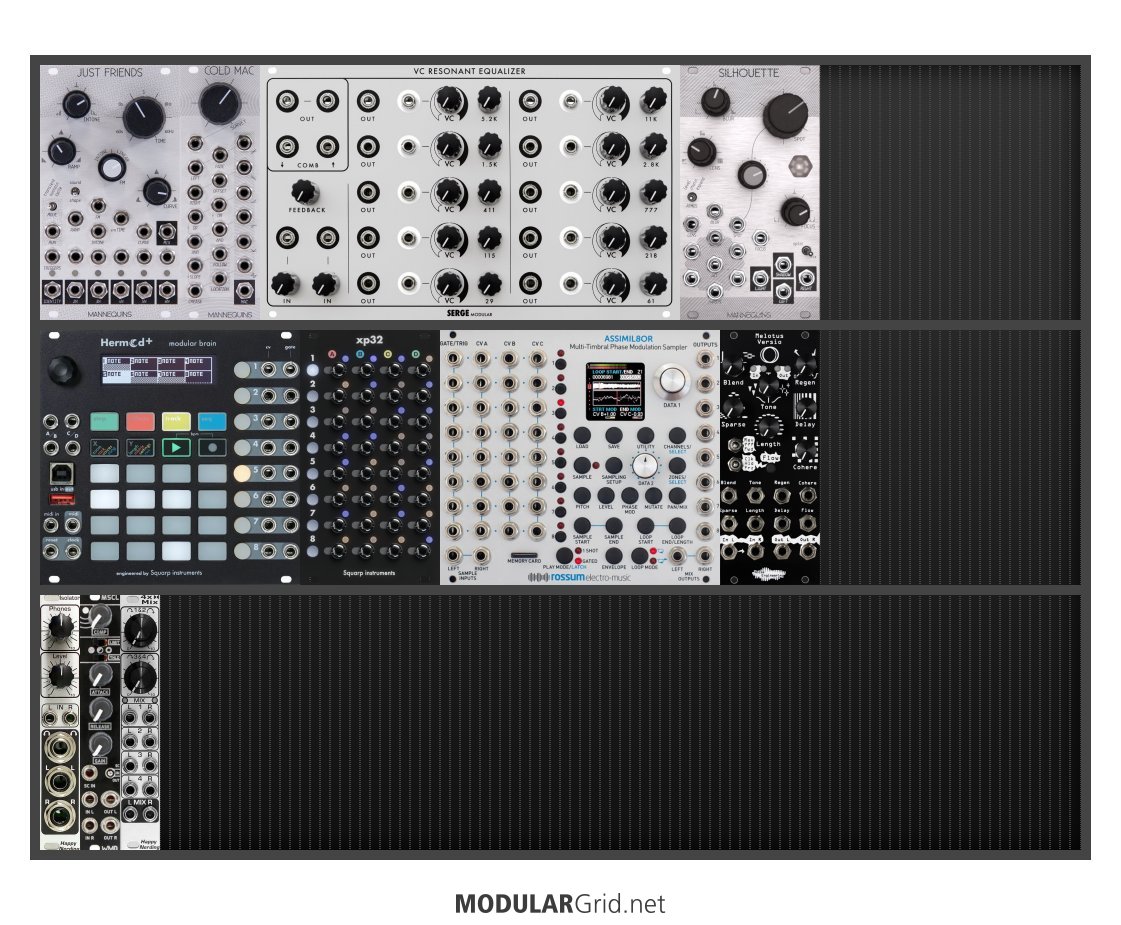Click the 5.2K band knob on the equalizer
Viewport: 1121px width, 925px height.
coord(489,100)
